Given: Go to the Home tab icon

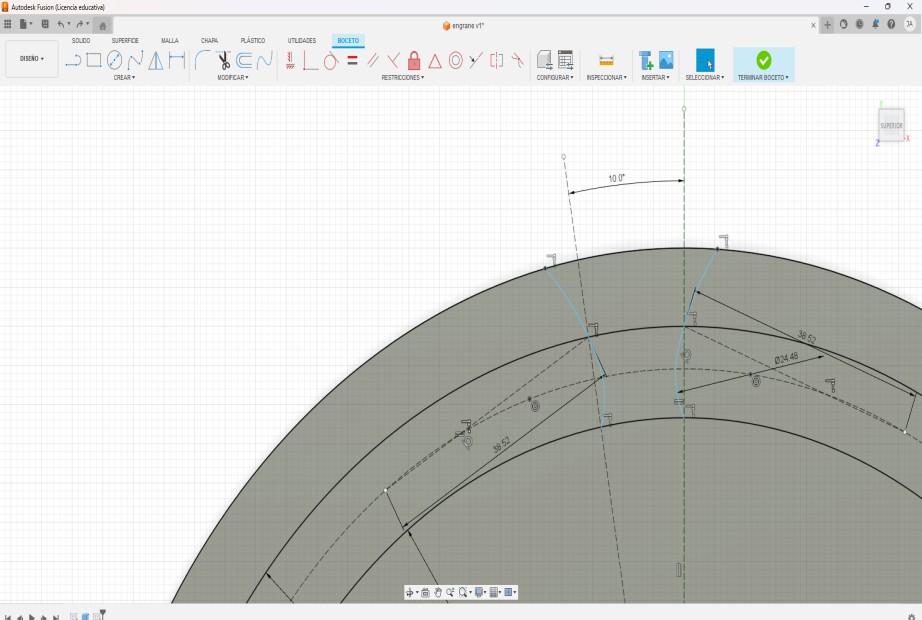Looking at the screenshot, I should (102, 25).
